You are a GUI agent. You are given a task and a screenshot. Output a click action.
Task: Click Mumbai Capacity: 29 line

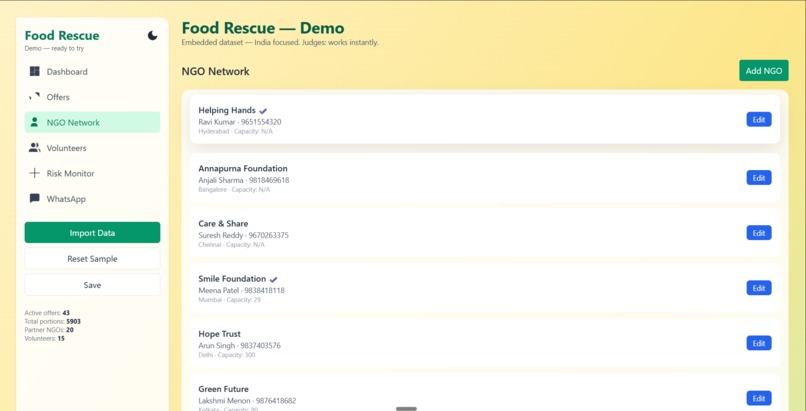coord(229,300)
